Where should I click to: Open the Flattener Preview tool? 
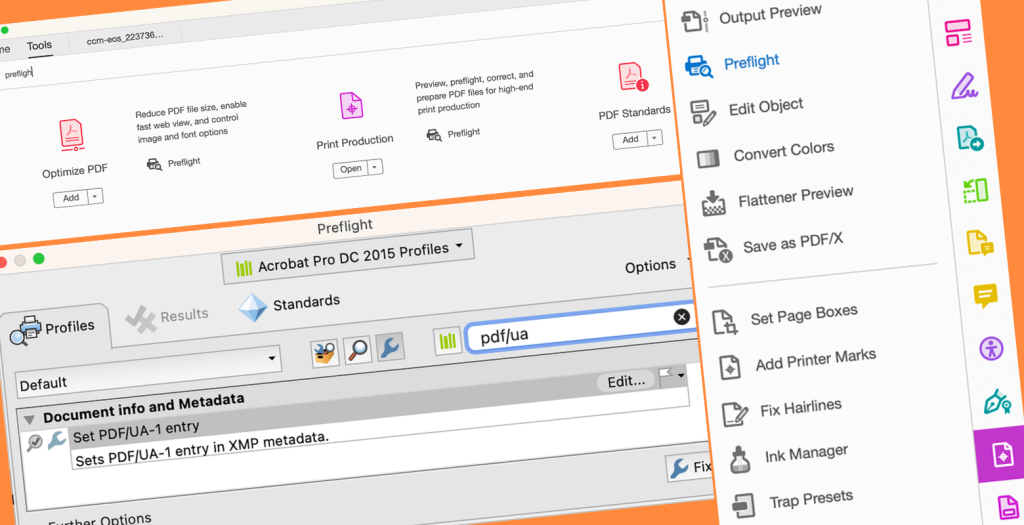777,200
